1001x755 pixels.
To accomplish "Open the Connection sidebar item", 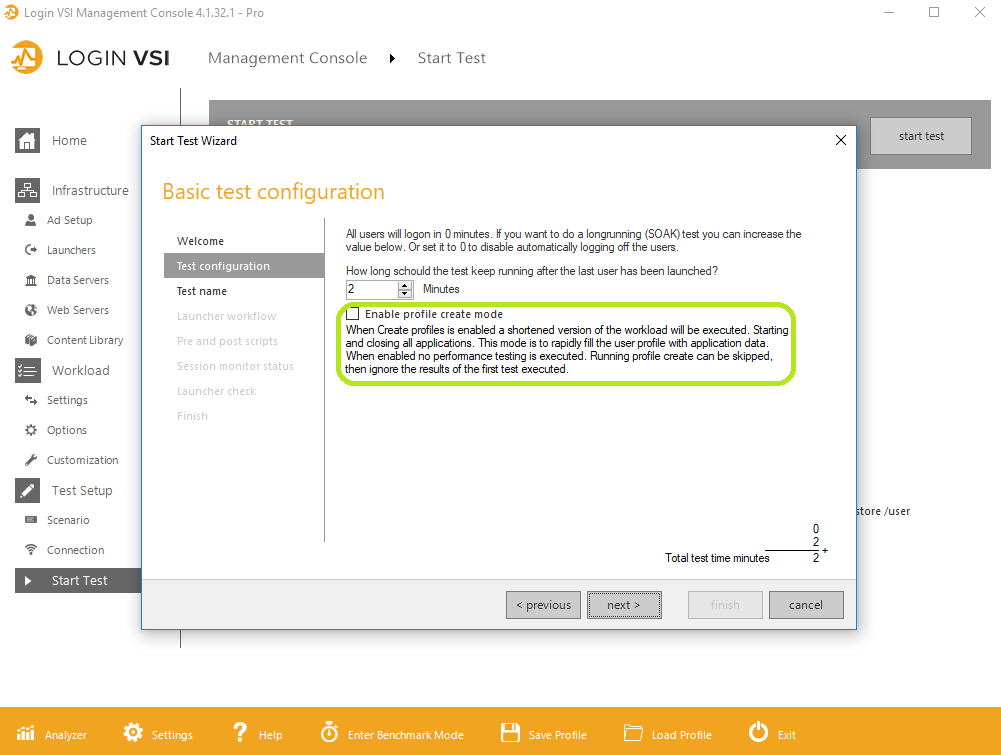I will [76, 550].
